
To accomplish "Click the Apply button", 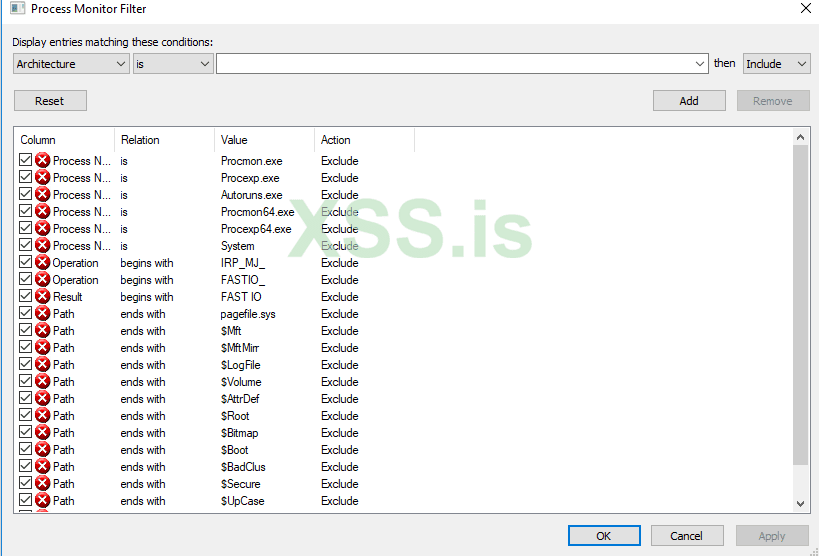I will [772, 536].
